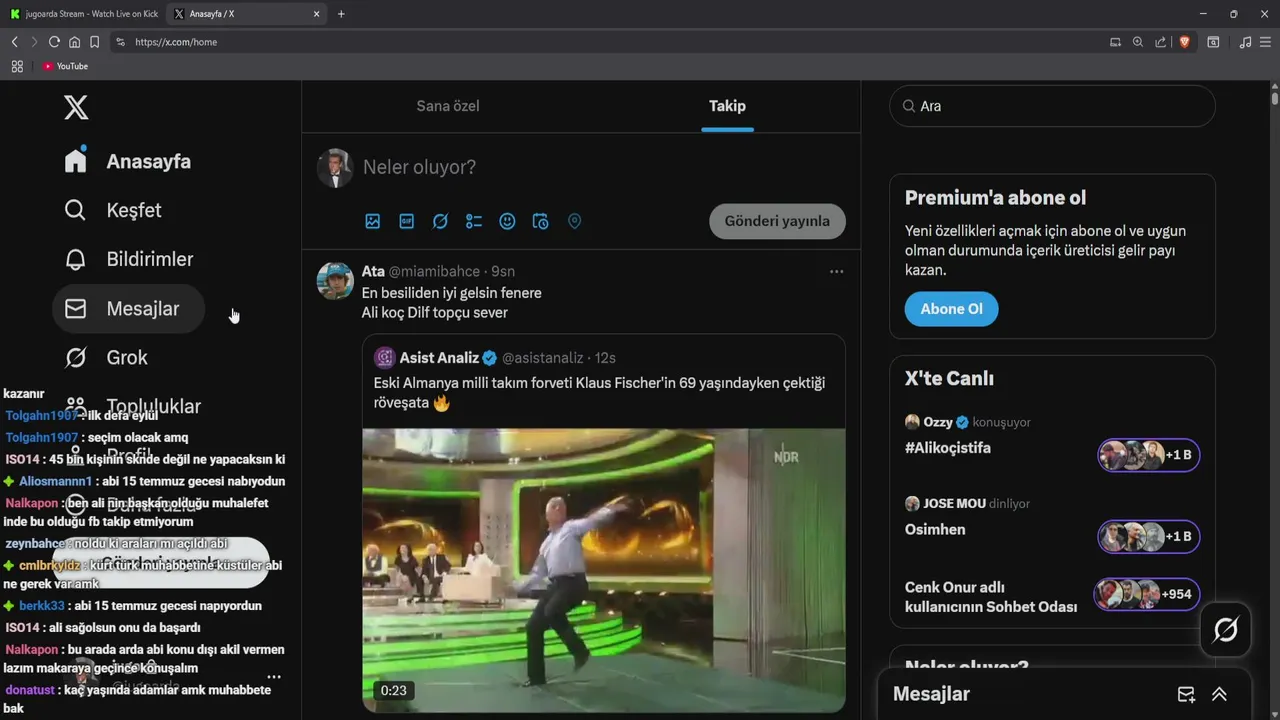Go to Anasayfa in the left sidebar

point(127,161)
